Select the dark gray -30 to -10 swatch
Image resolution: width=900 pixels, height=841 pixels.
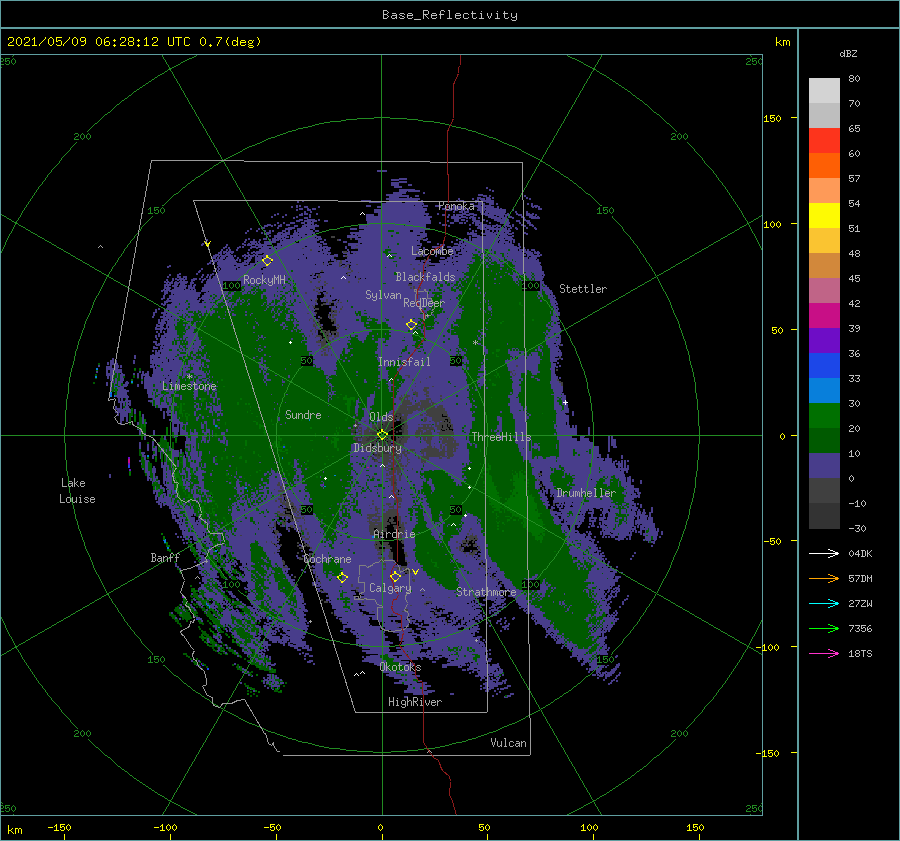(x=824, y=516)
